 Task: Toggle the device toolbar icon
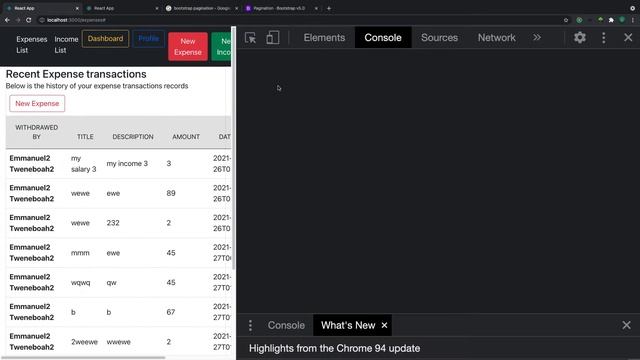point(273,38)
